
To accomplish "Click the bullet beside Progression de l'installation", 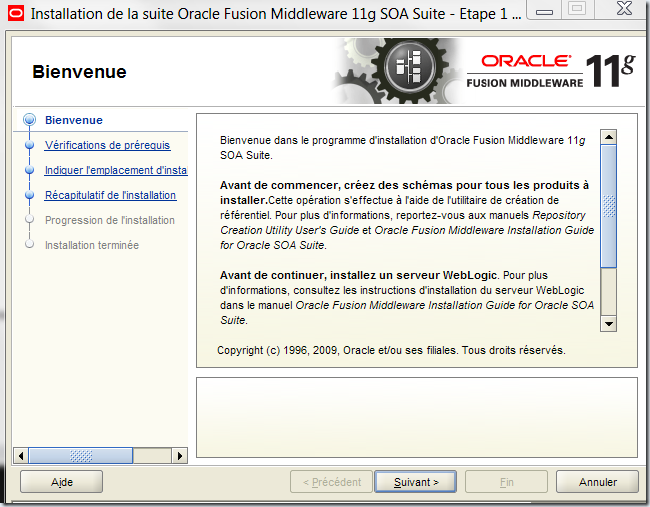I will [x=29, y=219].
